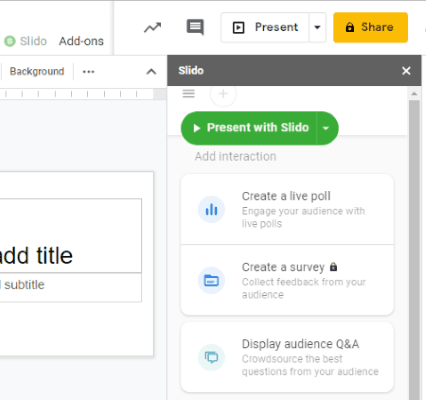Select Display audience Q&A card
The height and width of the screenshot is (400, 426).
[x=287, y=357]
